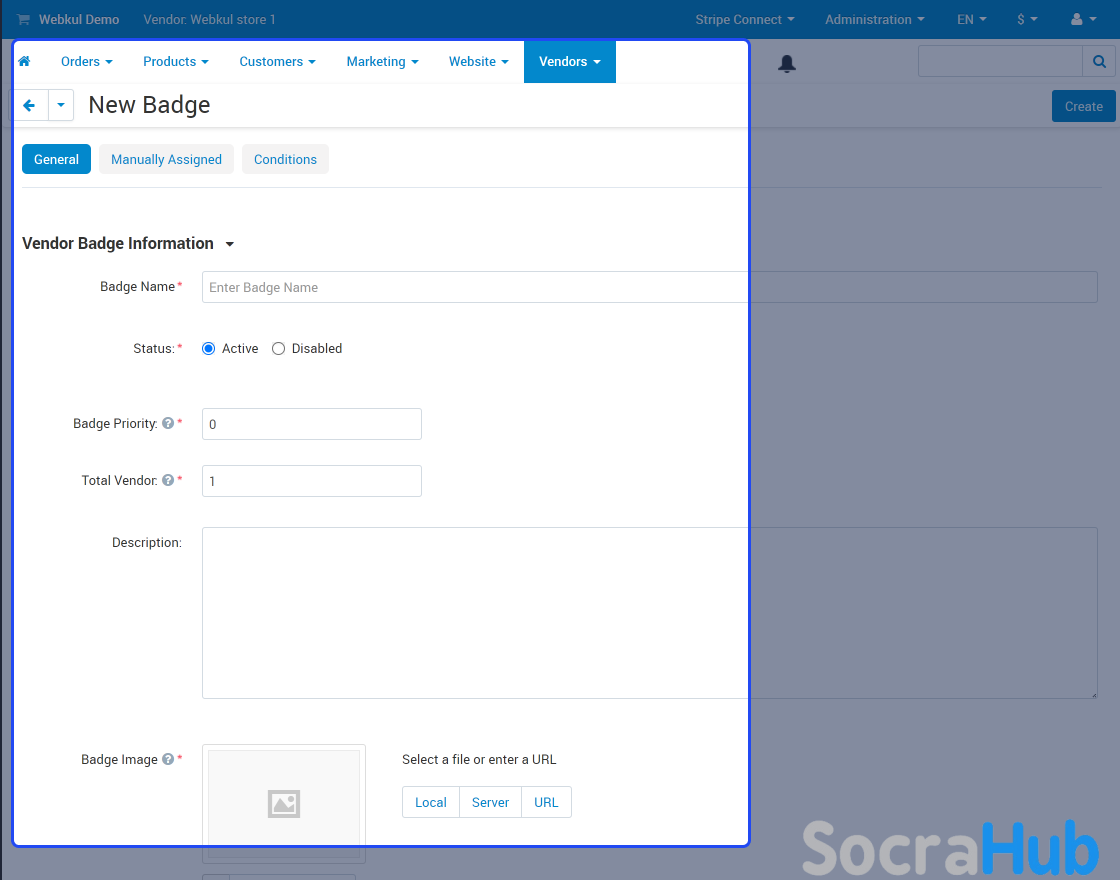This screenshot has width=1120, height=880.
Task: Click the Badge Image help icon
Action: (x=168, y=760)
